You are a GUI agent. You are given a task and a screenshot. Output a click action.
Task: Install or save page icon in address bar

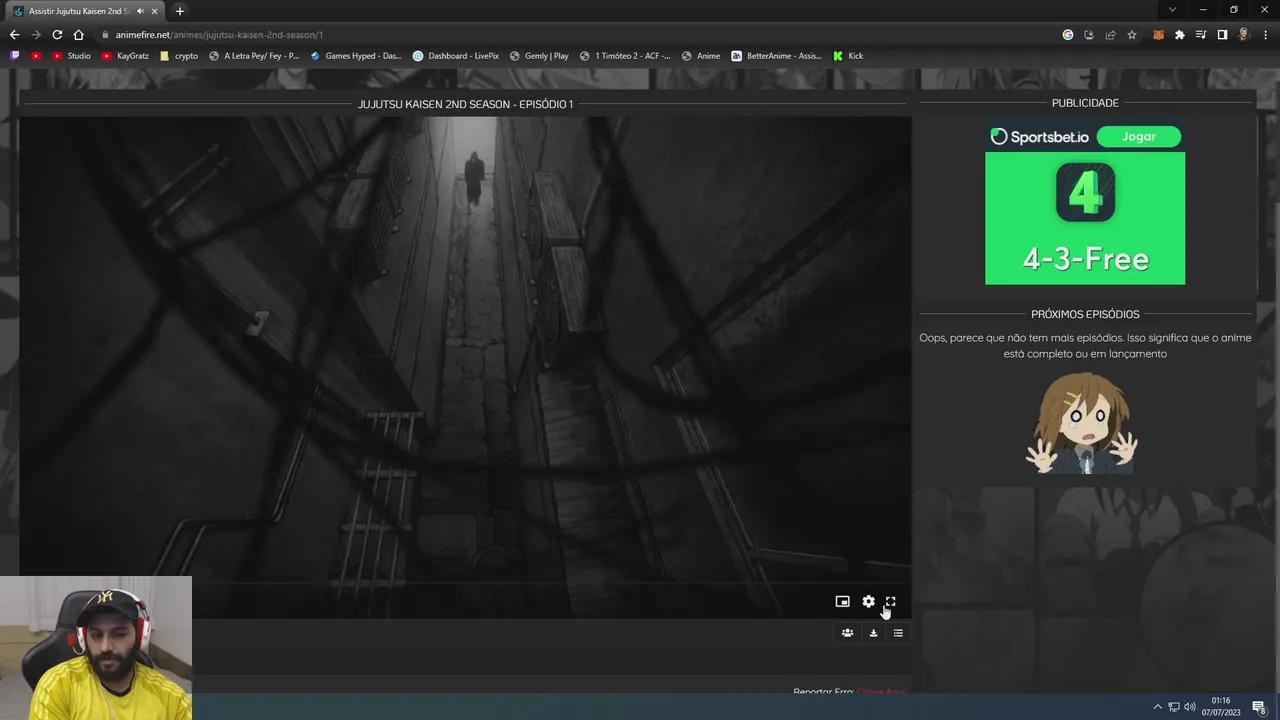(x=1089, y=35)
